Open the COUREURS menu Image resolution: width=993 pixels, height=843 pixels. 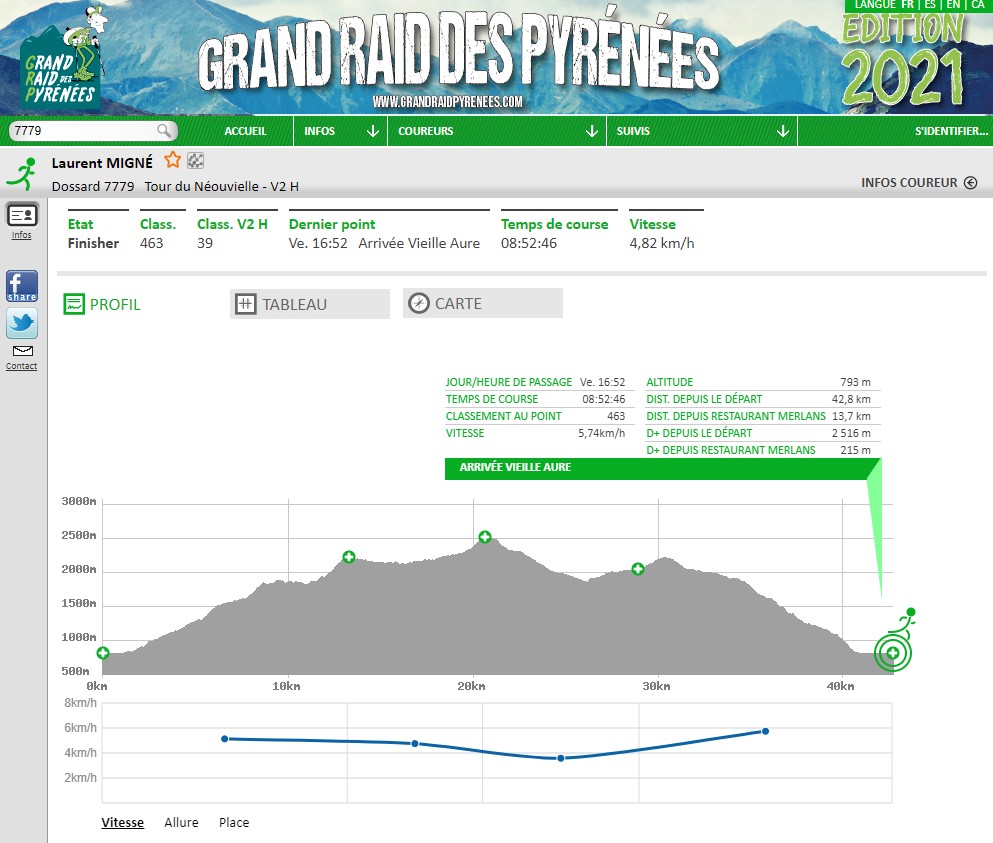coord(426,131)
